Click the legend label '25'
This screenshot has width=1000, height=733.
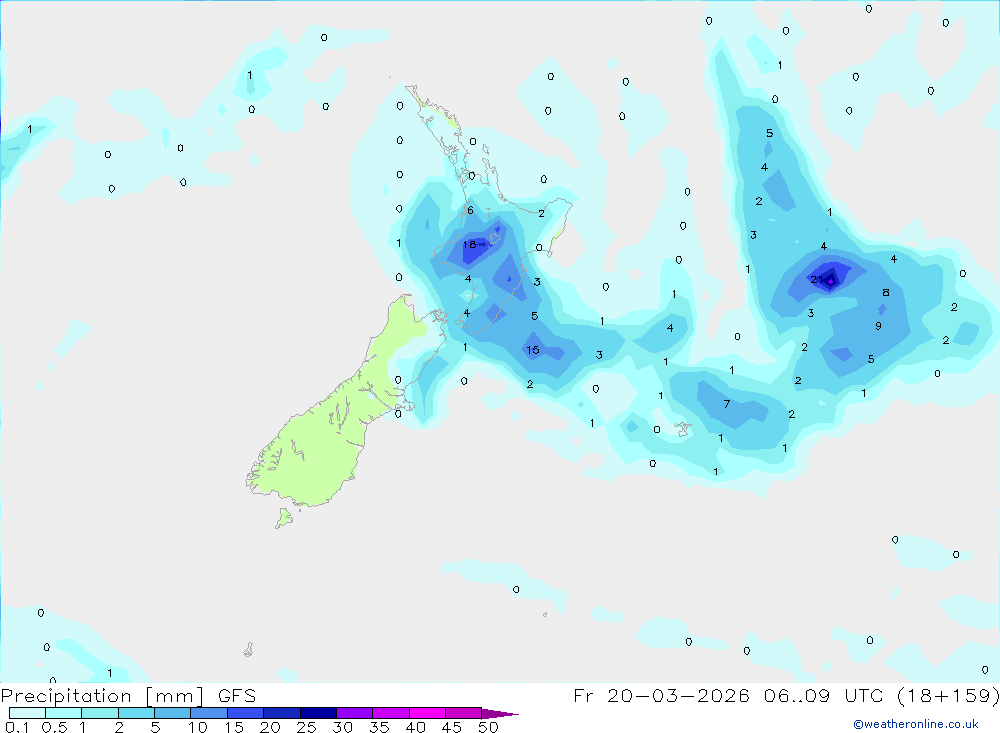coord(306,727)
